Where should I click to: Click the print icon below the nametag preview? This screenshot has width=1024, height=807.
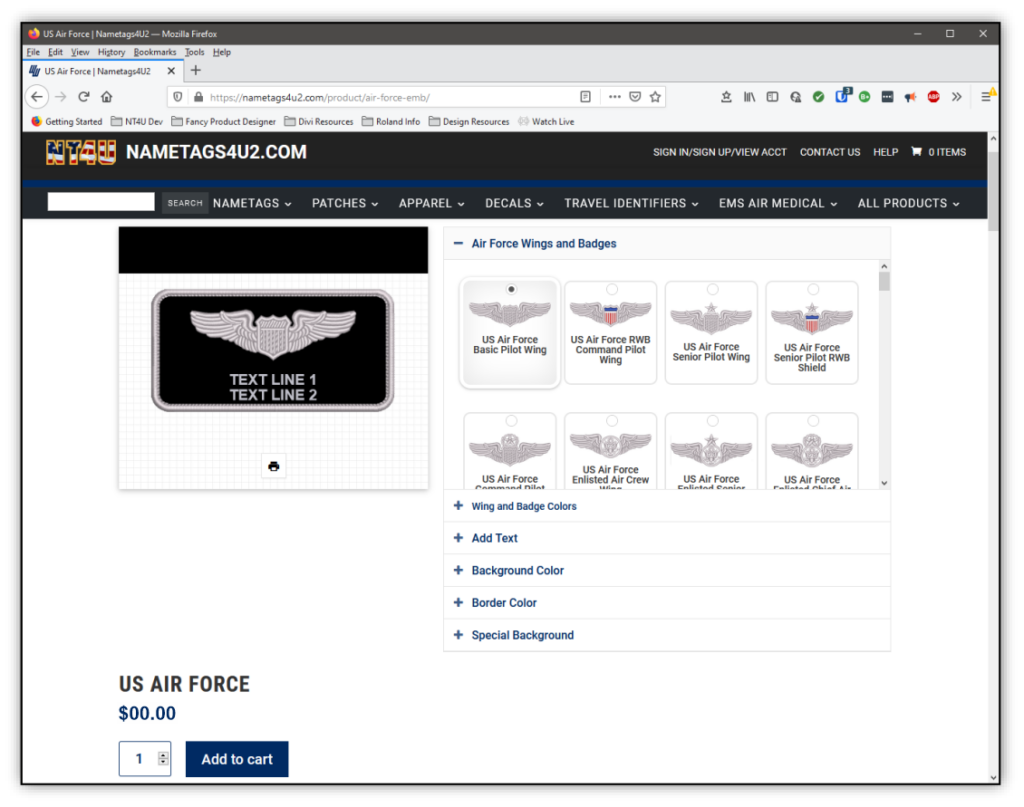click(x=274, y=466)
